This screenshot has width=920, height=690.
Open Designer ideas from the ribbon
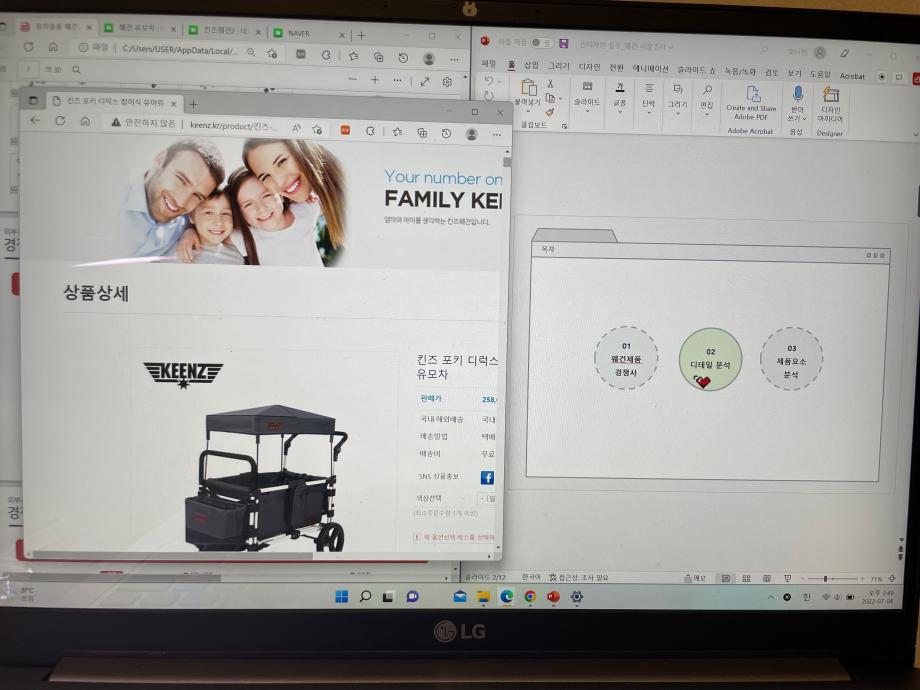830,95
